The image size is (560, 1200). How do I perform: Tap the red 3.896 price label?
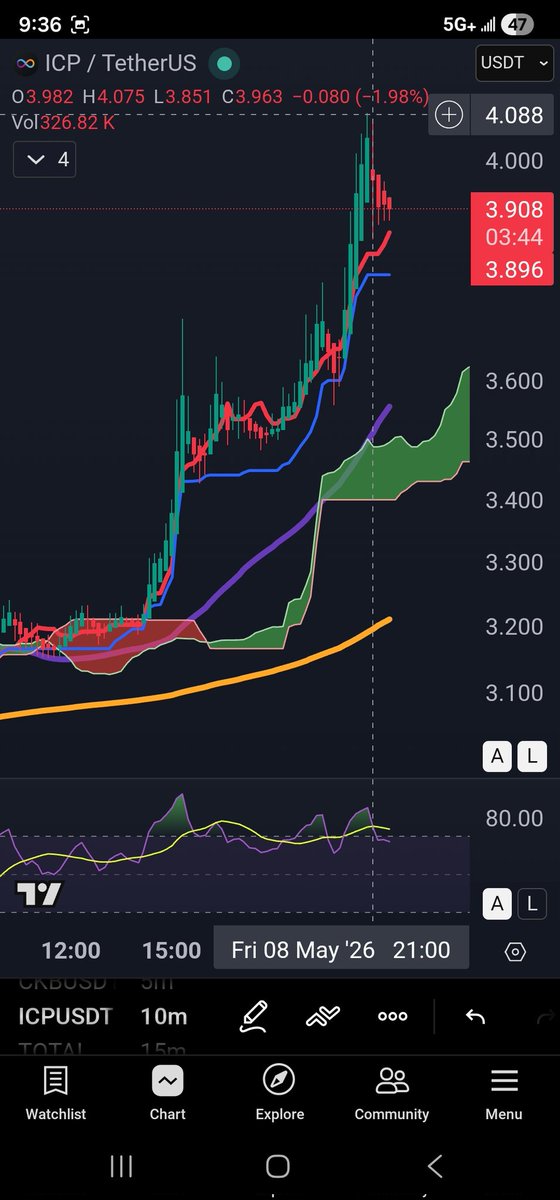tap(514, 270)
